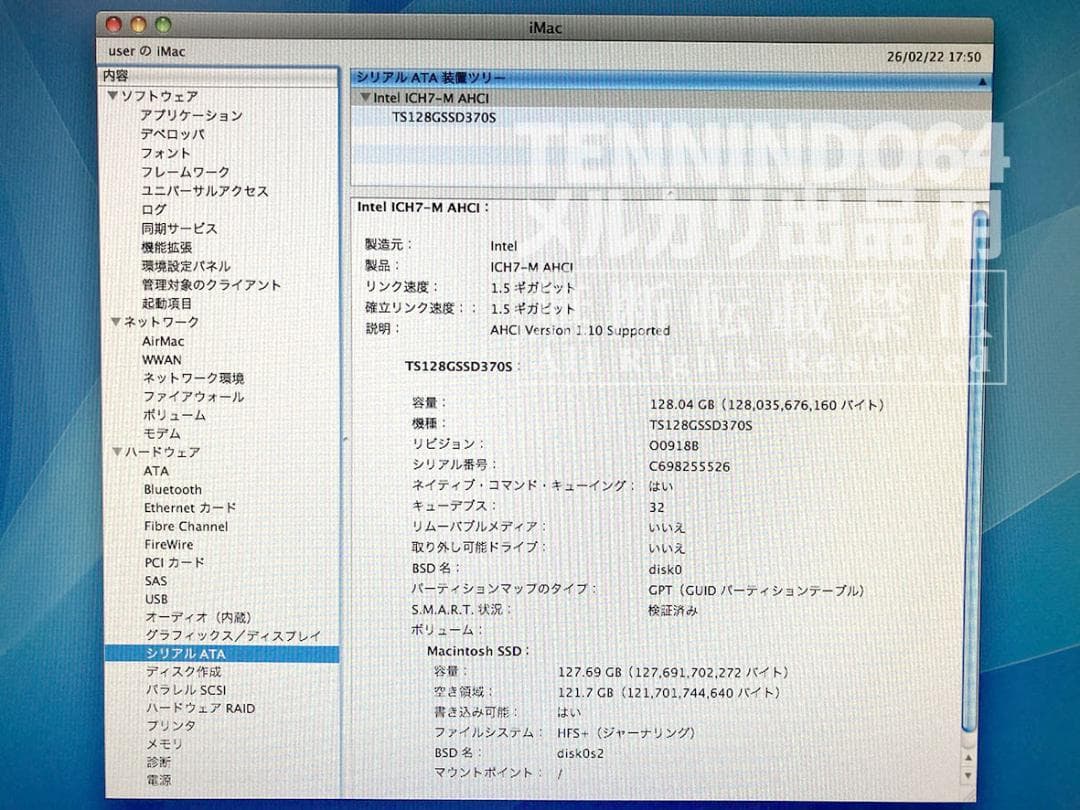Open 環境設定パネル in the sidebar
The width and height of the screenshot is (1080, 810).
coord(186,266)
